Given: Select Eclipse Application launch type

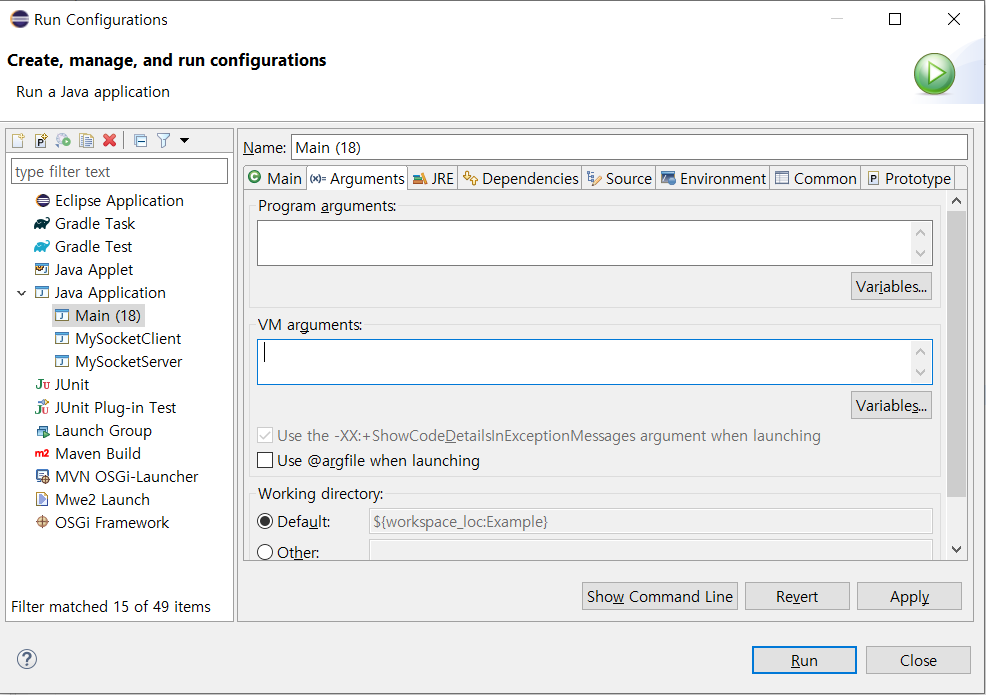Looking at the screenshot, I should 109,201.
